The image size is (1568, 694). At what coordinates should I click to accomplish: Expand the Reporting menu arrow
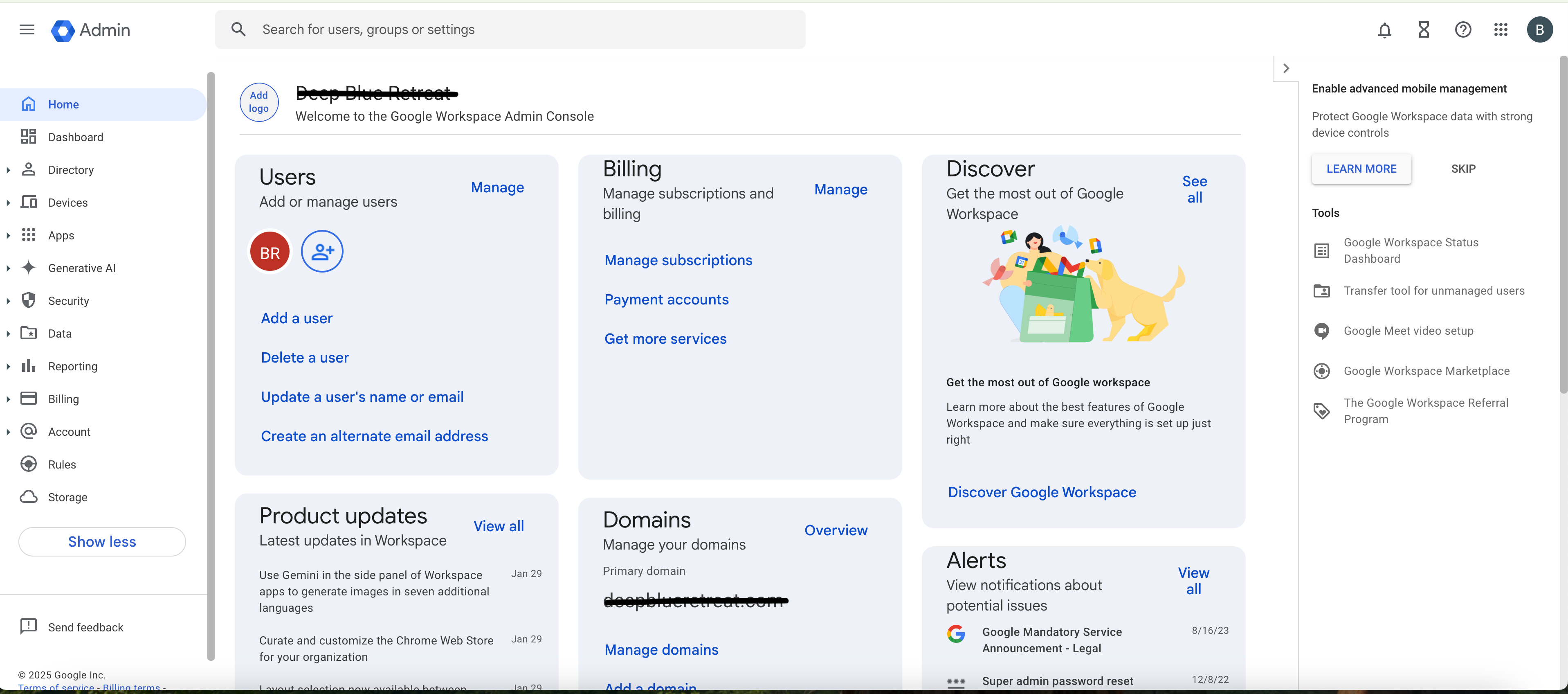pos(8,367)
